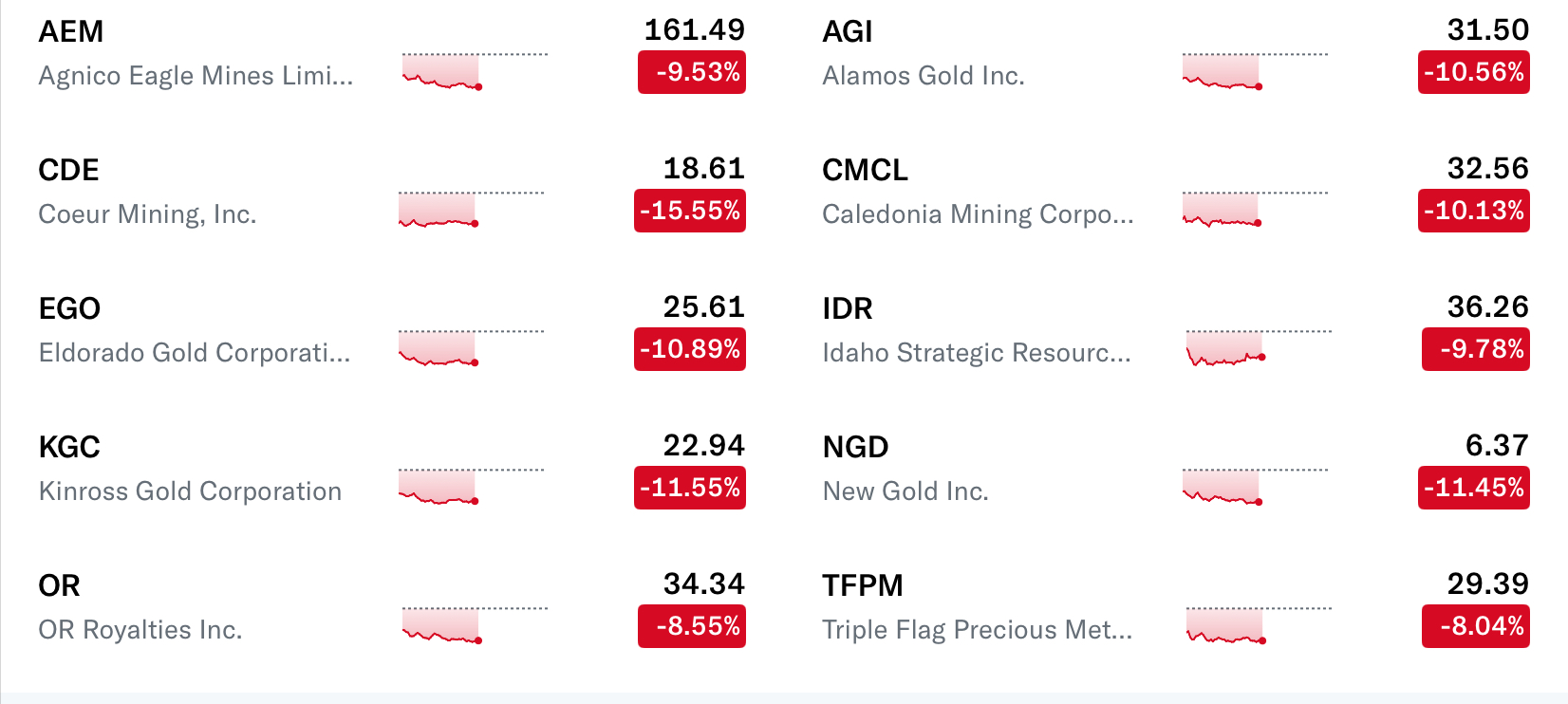Screen dimensions: 1568x704
Task: Open the IDR mini price chart
Action: pyautogui.click(x=1226, y=347)
